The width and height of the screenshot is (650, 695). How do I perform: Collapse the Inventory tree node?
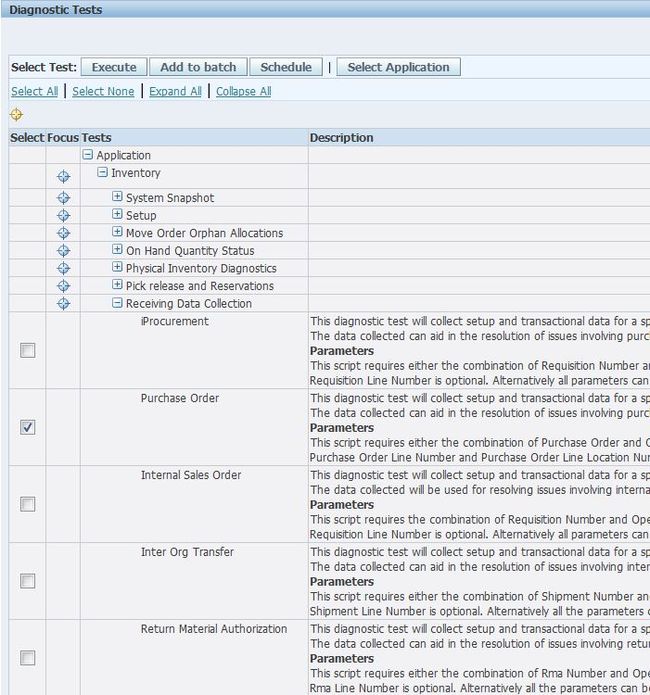point(102,172)
